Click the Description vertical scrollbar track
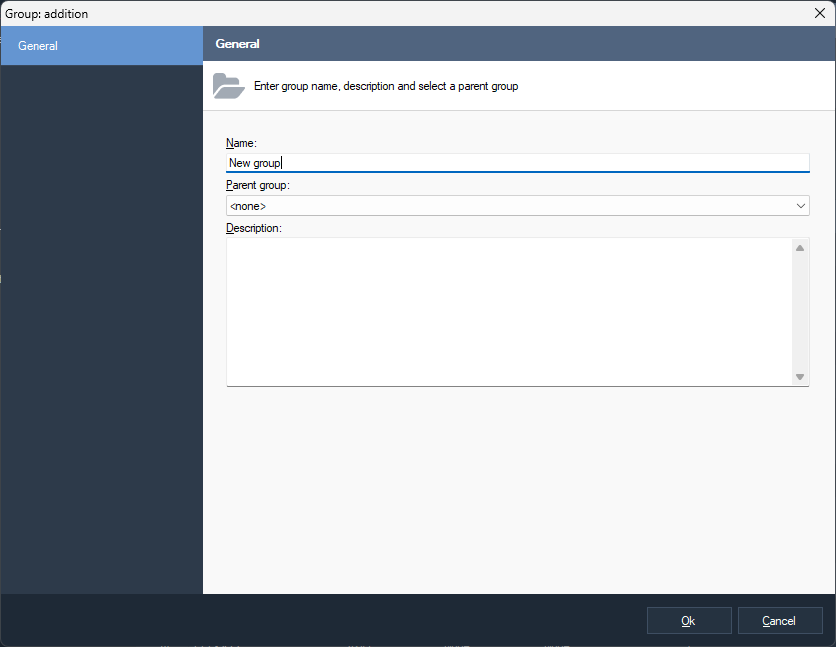 800,311
